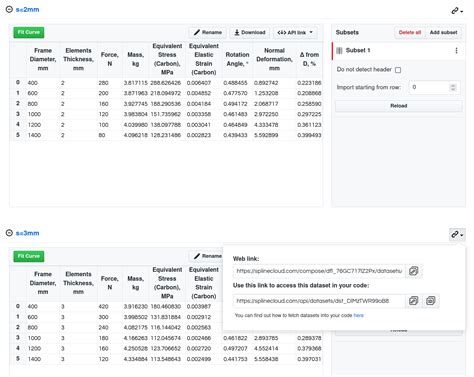Click mass value 3.871963
The width and height of the screenshot is (474, 377).
pos(136,93)
